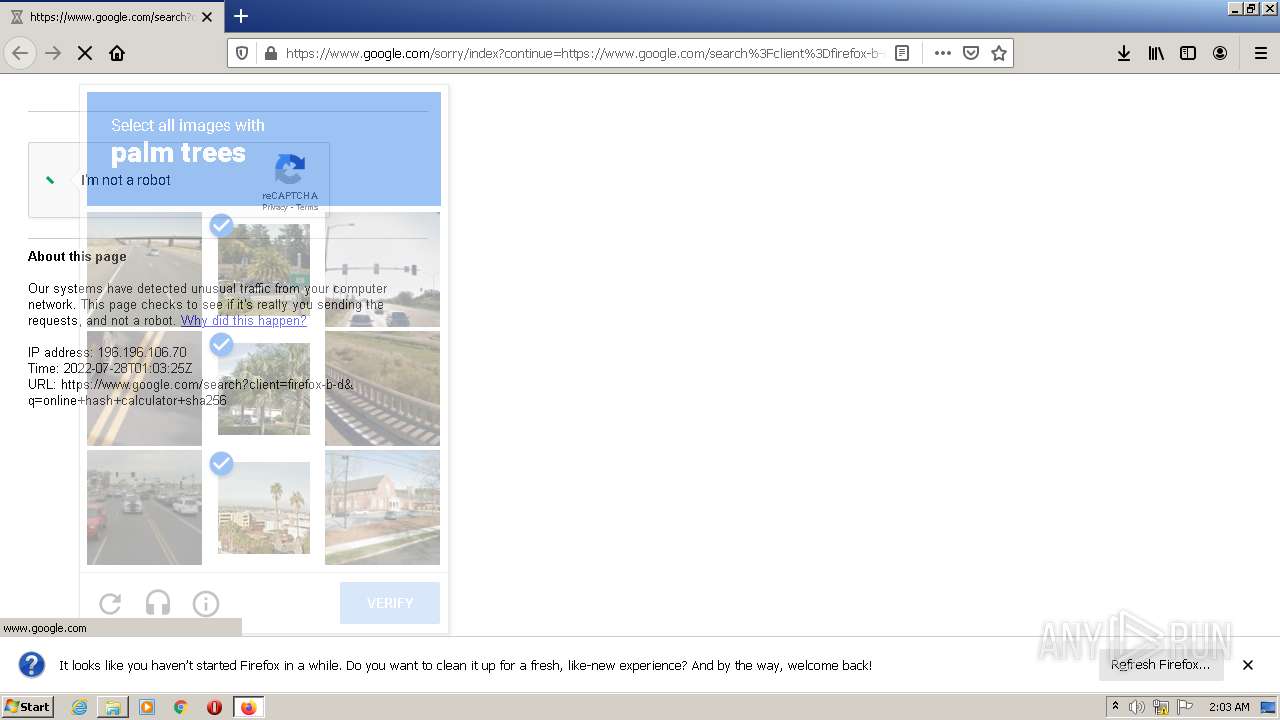Screen dimensions: 1280x720
Task: Select the railway tracks captcha tile
Action: (382, 388)
